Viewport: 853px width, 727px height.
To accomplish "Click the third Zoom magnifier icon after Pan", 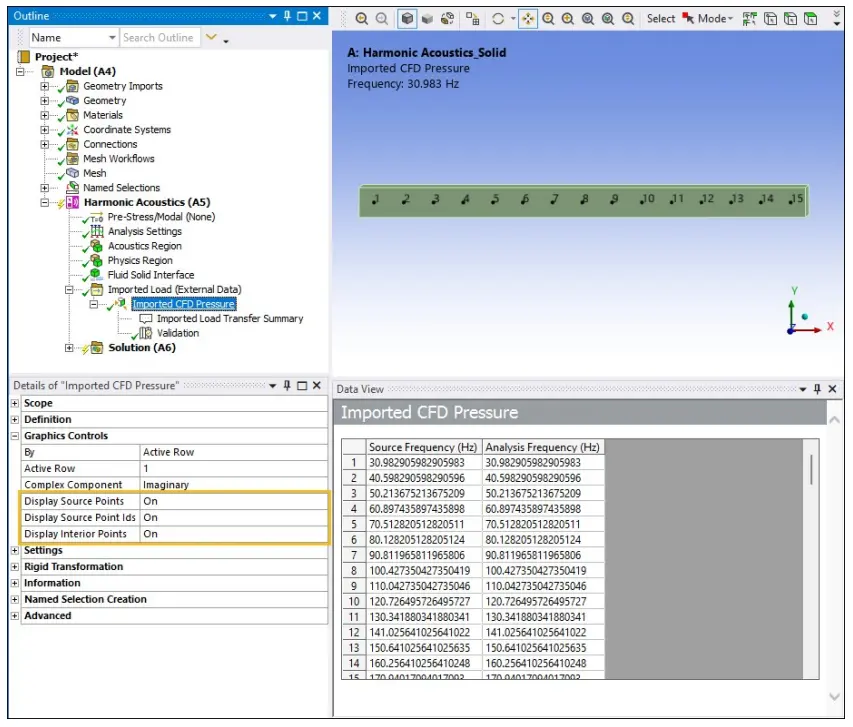I will point(588,19).
